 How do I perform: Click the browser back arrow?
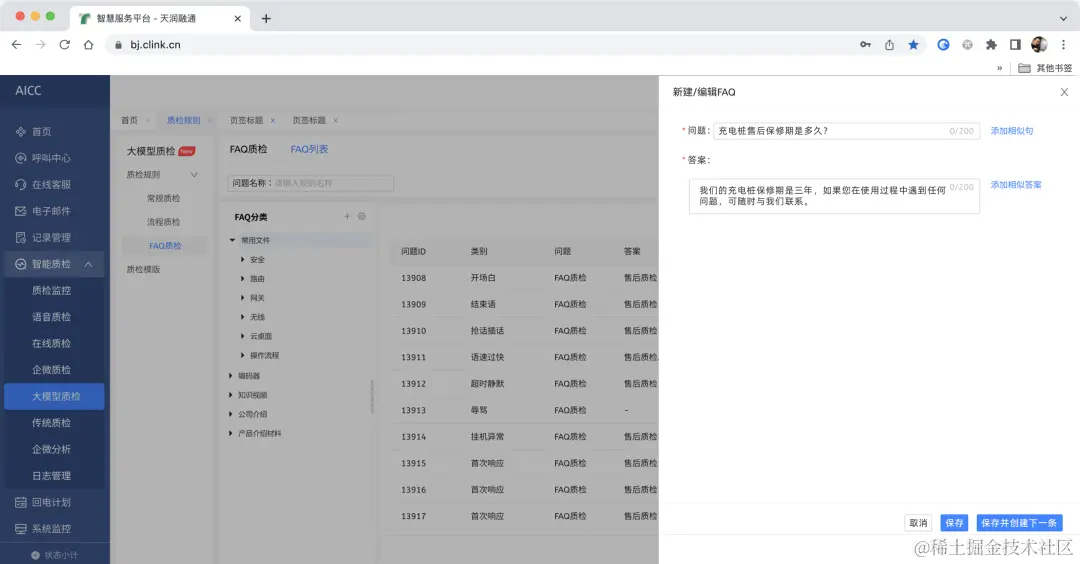17,45
